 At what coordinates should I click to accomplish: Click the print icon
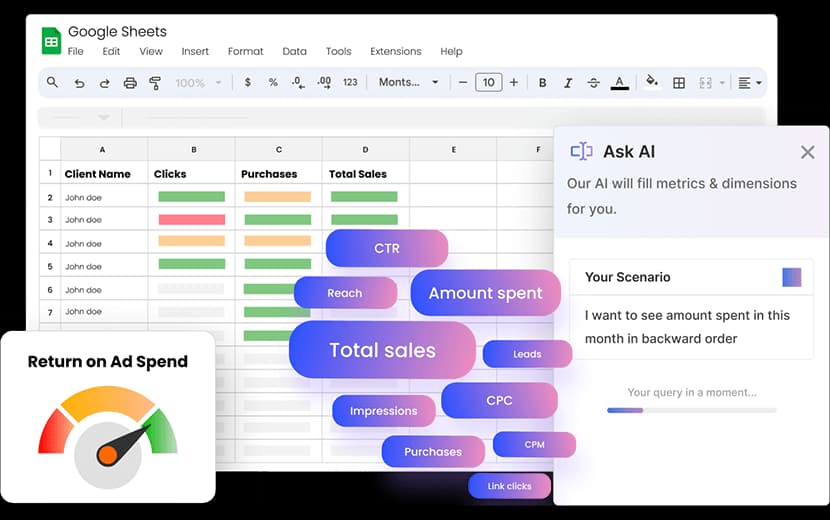pos(130,83)
